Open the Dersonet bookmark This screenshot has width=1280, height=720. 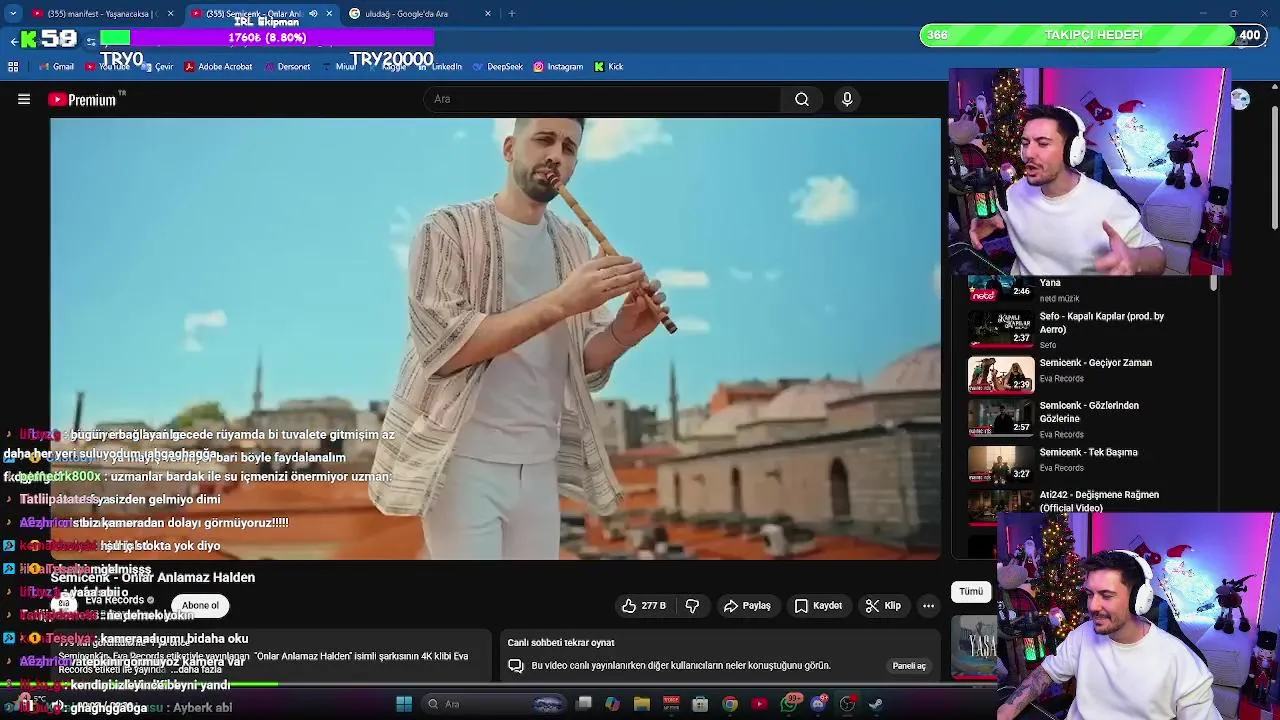click(x=286, y=67)
